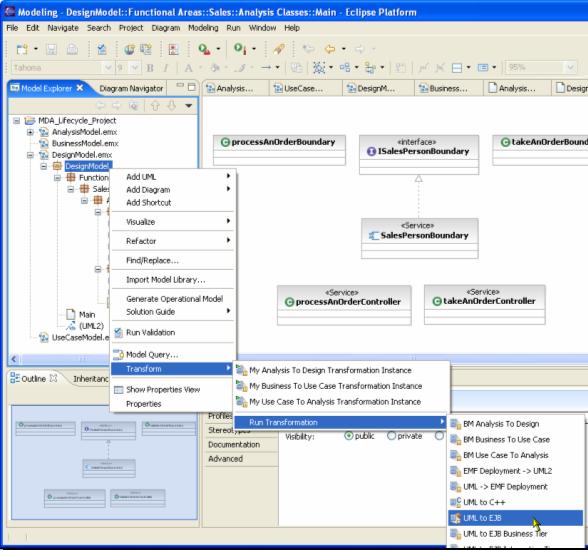Image resolution: width=588 pixels, height=550 pixels.
Task: Click the Run Validation checklist toolbar icon
Action: [102, 49]
